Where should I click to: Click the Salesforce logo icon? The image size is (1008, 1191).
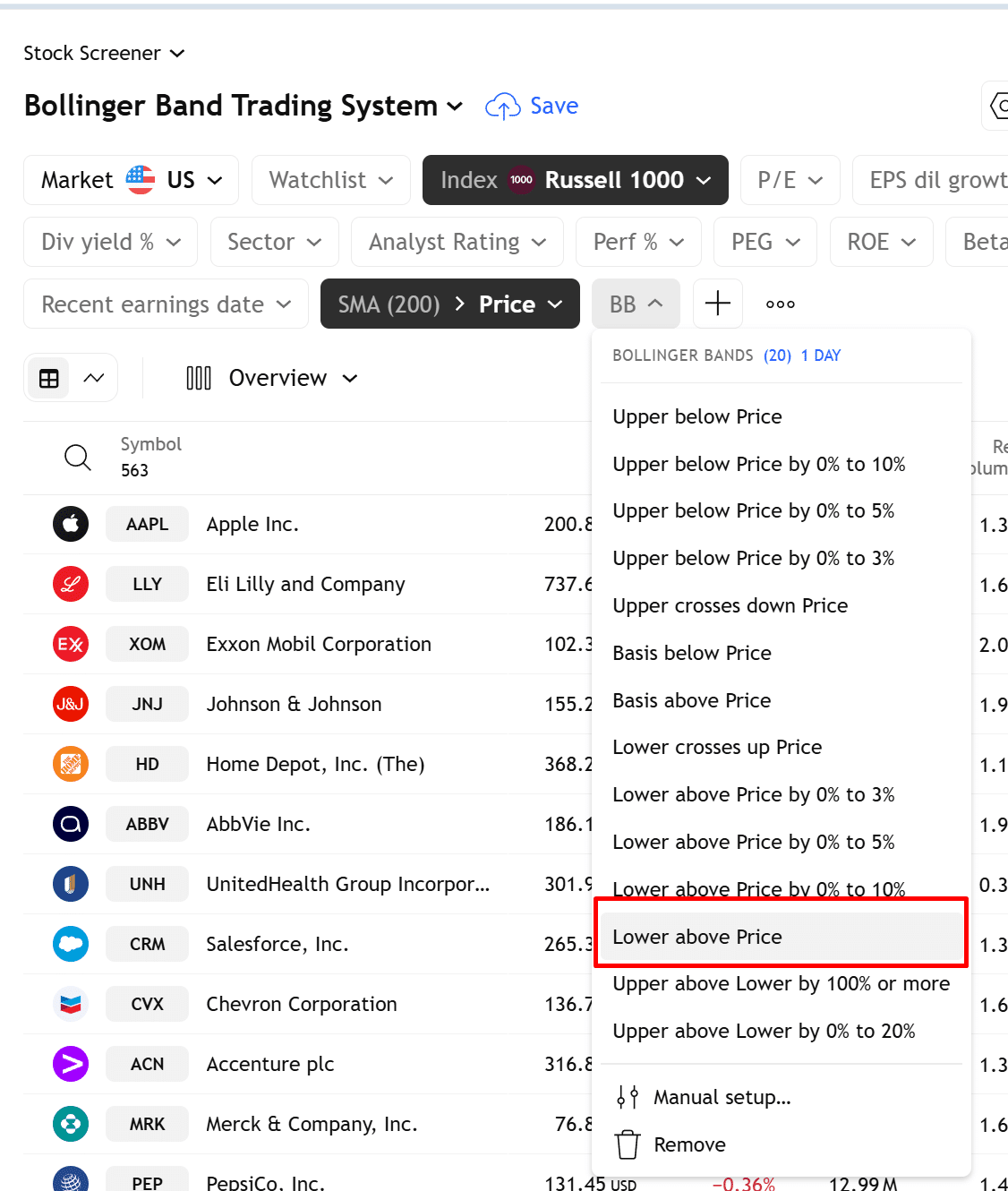[71, 944]
